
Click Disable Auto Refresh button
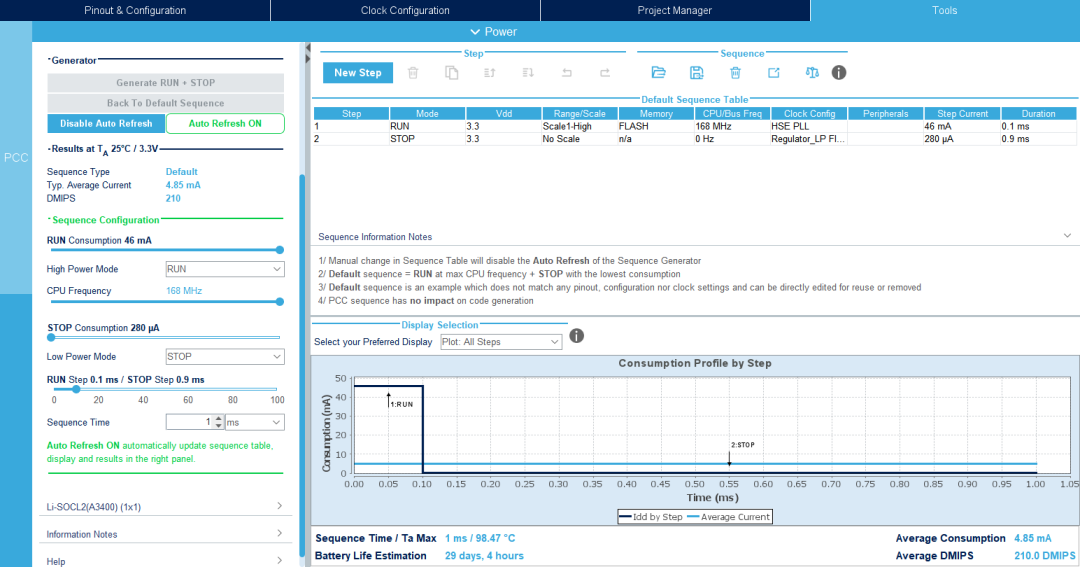pyautogui.click(x=106, y=123)
